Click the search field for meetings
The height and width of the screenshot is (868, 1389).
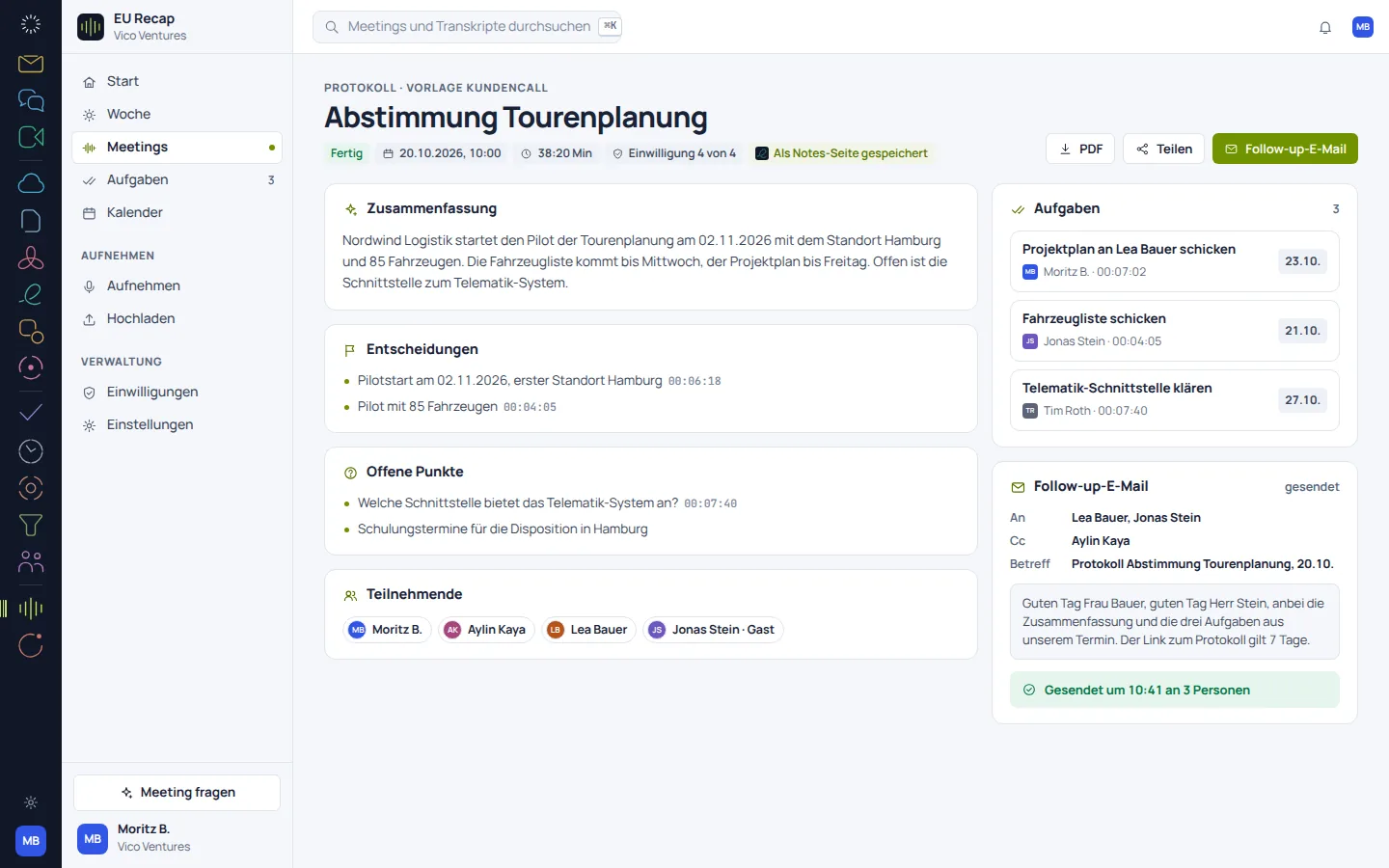tap(468, 27)
